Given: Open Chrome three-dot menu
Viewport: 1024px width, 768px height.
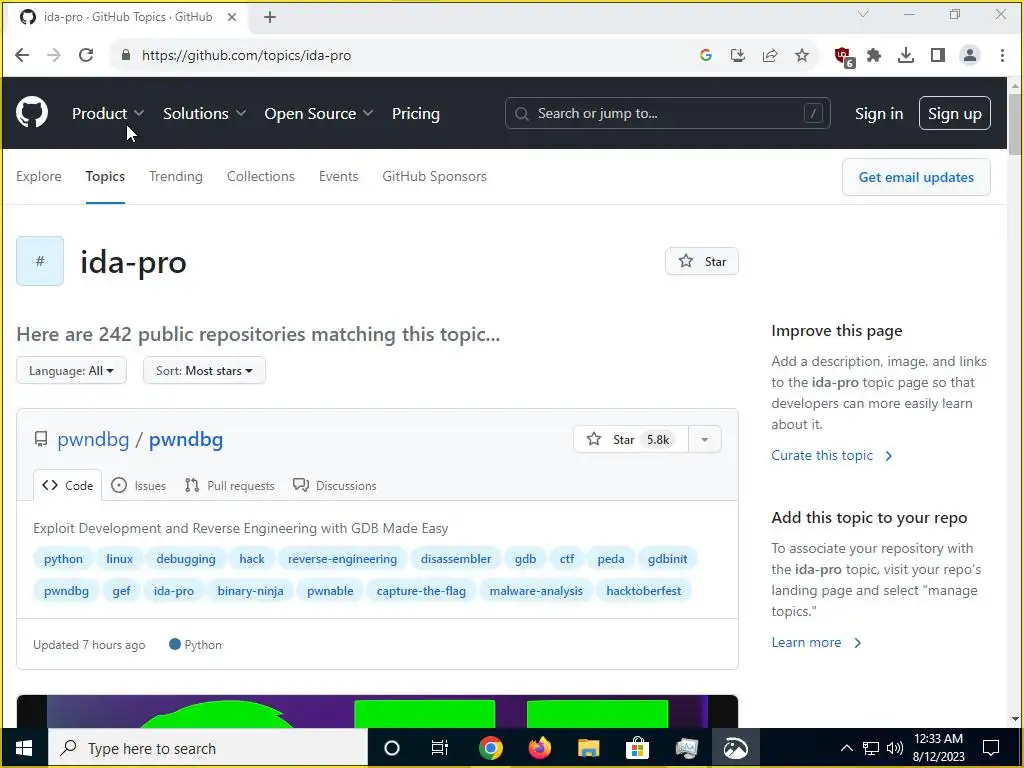Looking at the screenshot, I should [1002, 56].
